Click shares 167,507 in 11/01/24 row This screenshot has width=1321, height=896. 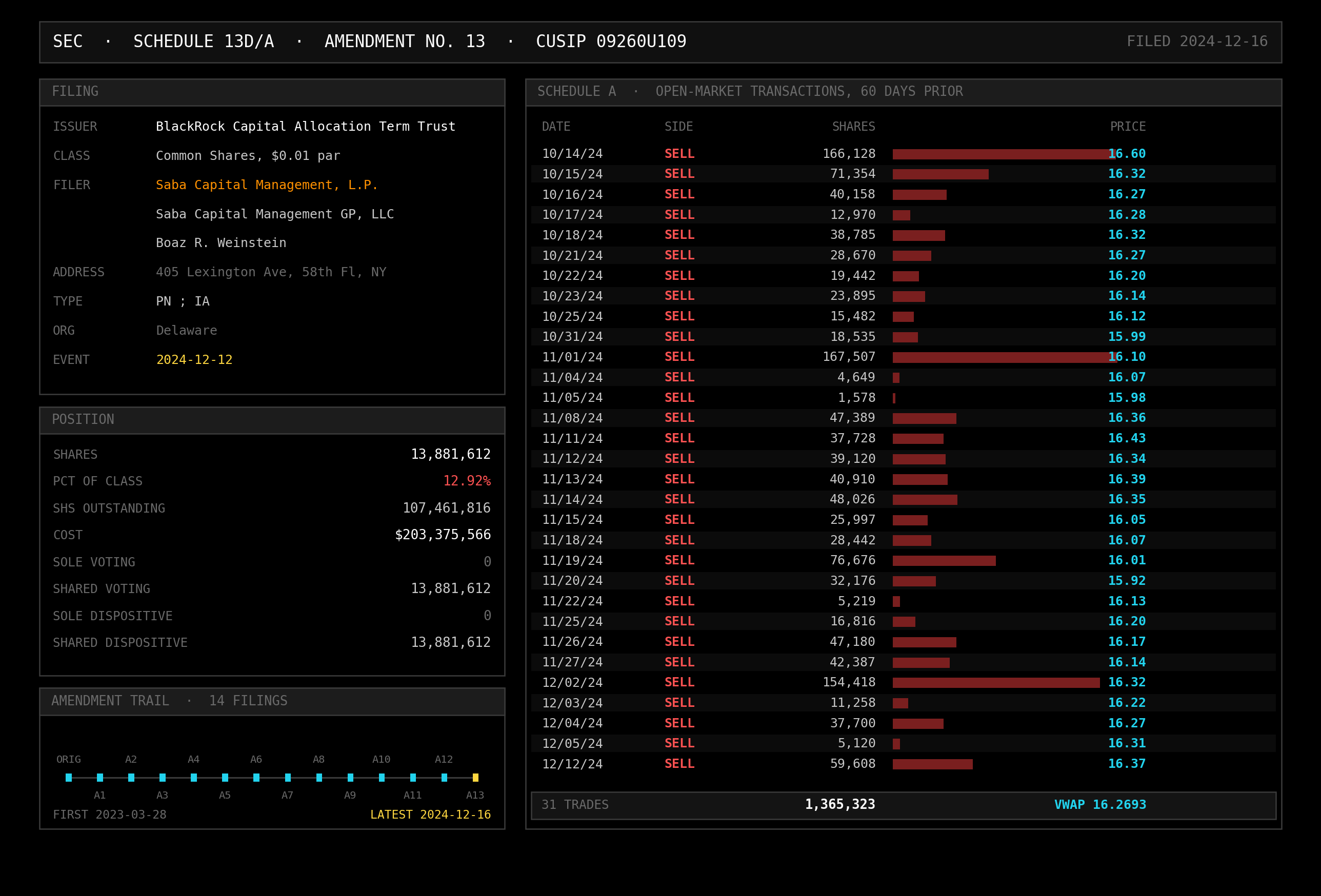tap(849, 357)
